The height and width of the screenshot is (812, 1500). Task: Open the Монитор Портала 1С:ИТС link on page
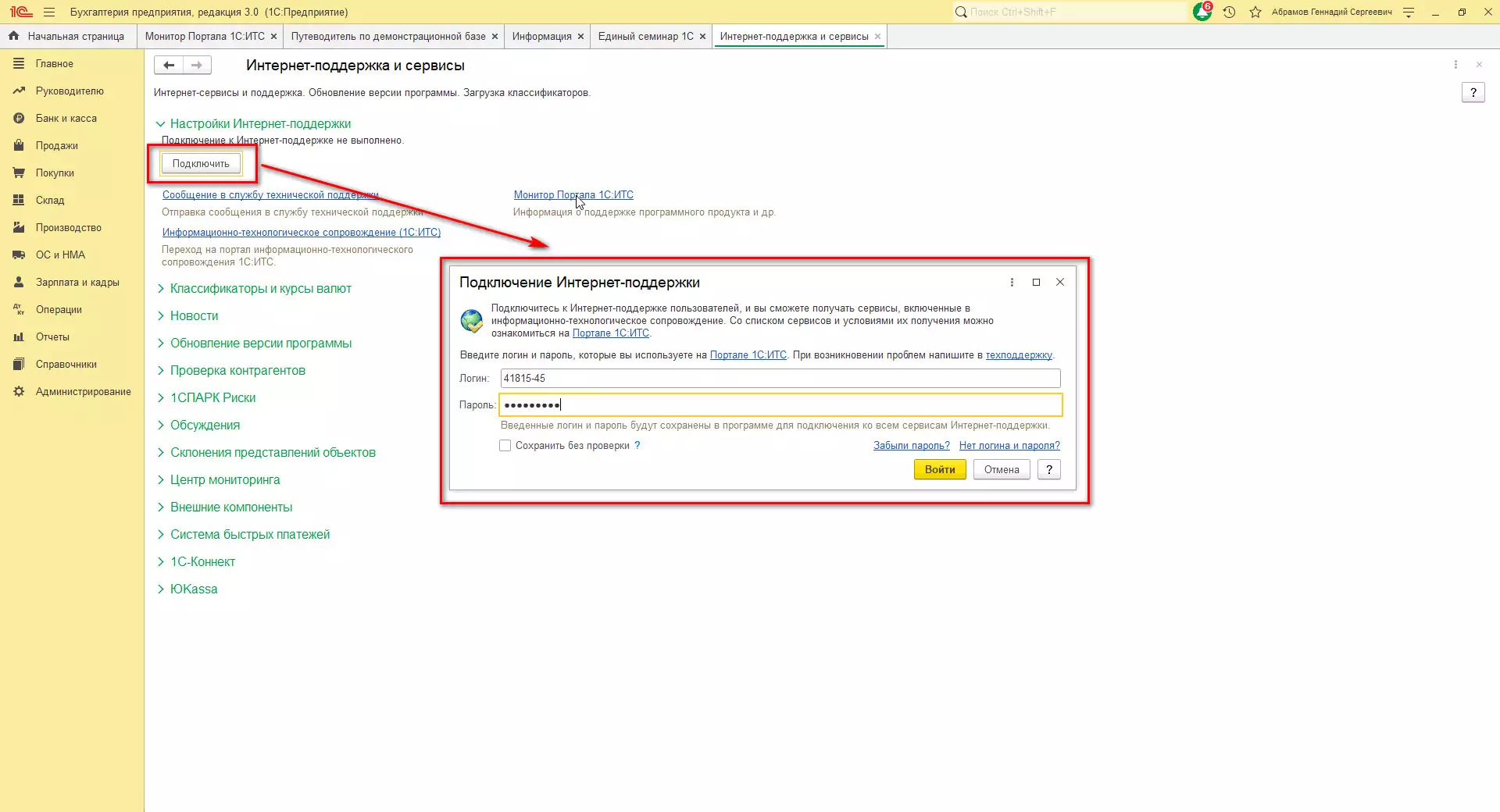tap(573, 195)
